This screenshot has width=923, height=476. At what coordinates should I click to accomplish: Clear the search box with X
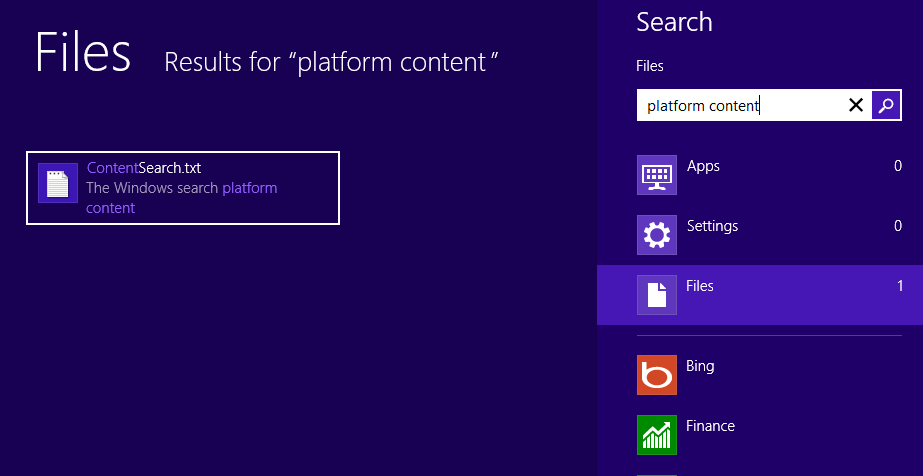856,105
